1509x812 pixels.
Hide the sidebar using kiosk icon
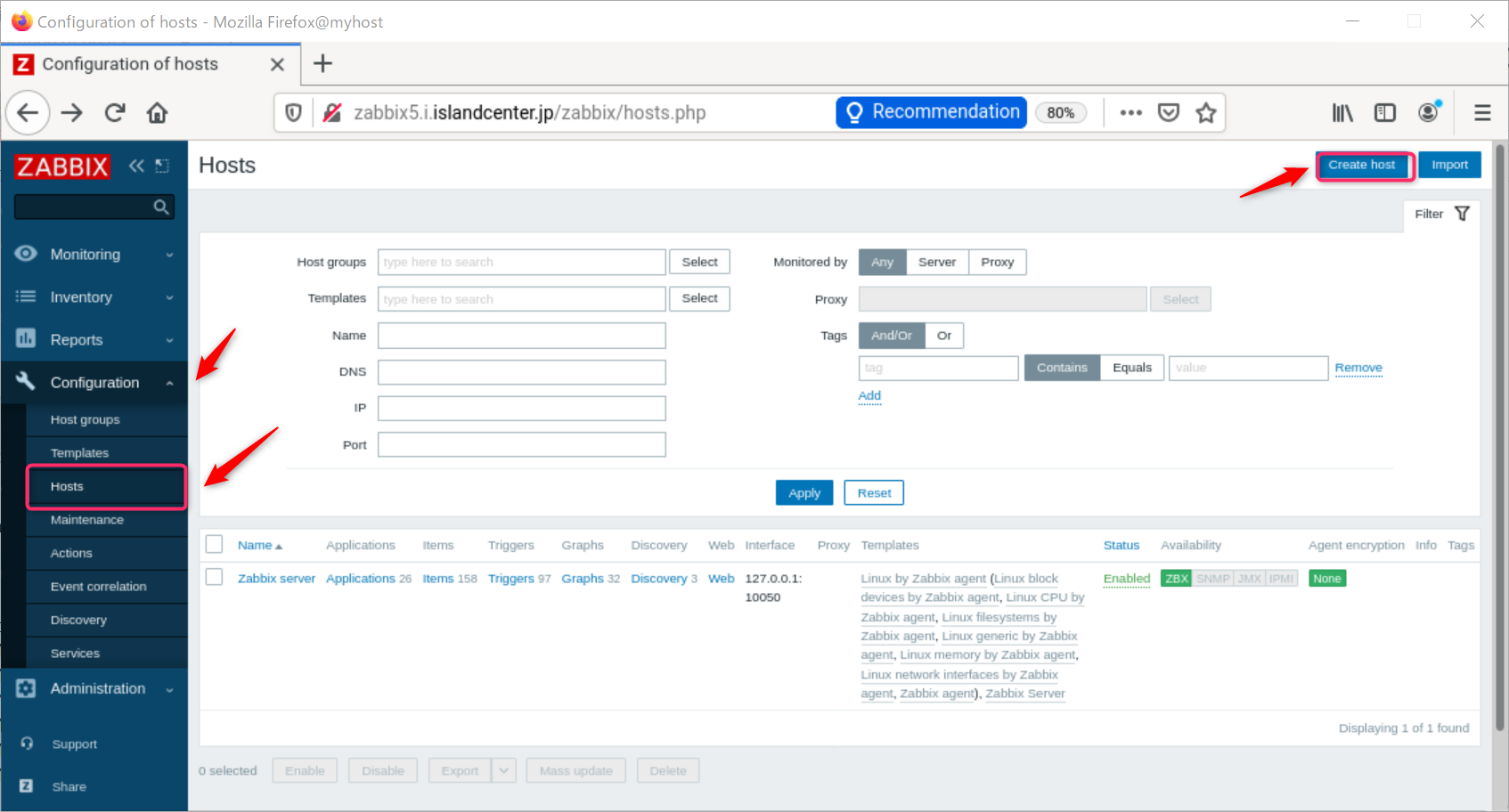162,166
